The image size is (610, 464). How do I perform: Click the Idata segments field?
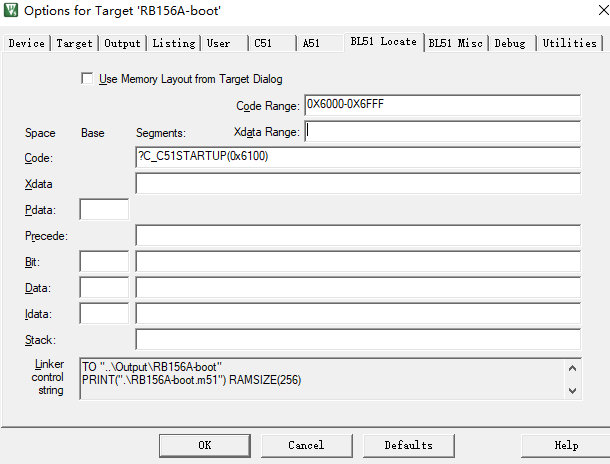tap(358, 313)
